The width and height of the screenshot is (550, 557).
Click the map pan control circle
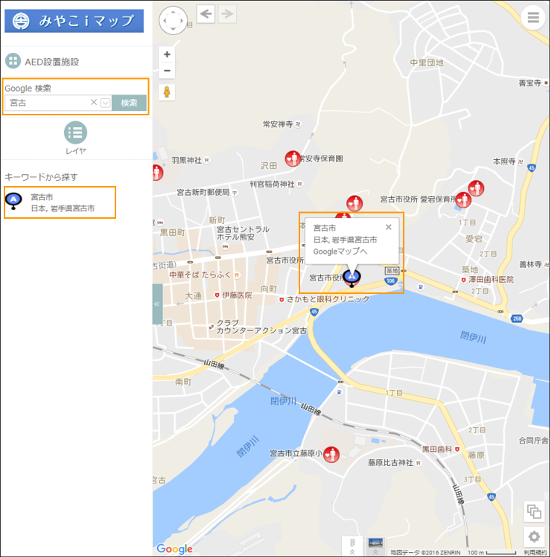pos(173,20)
